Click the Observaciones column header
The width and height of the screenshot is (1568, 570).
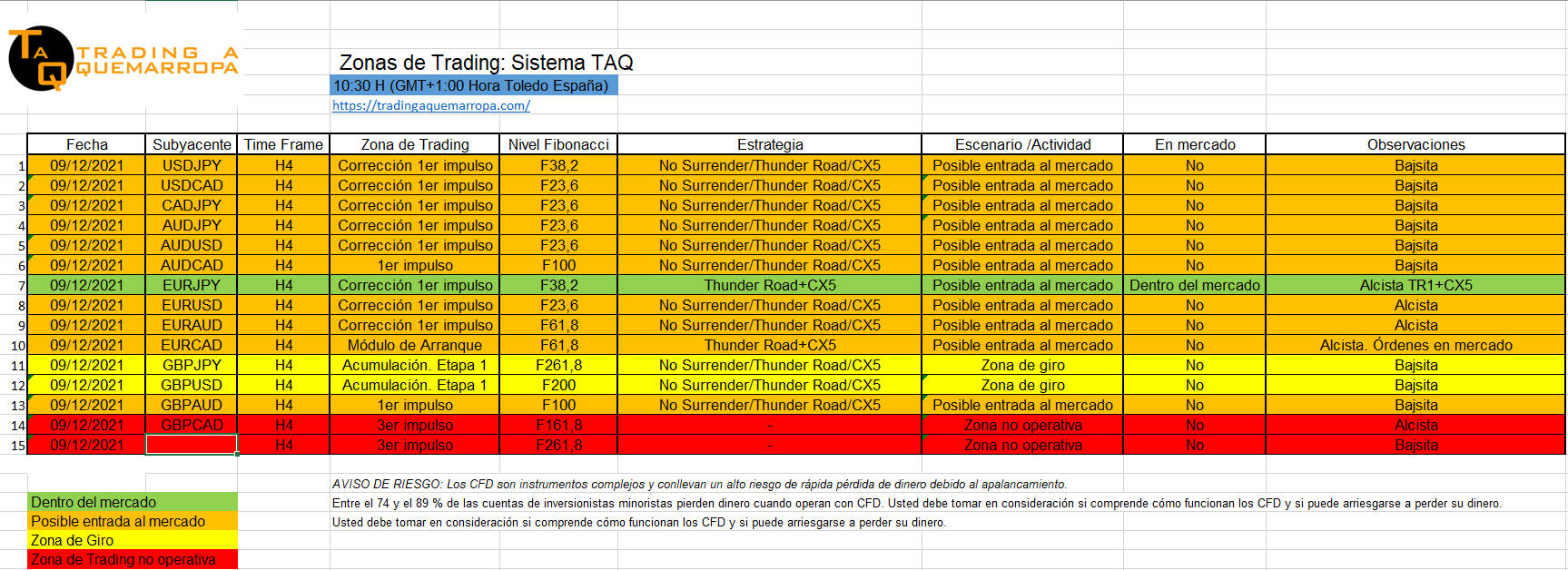(1415, 144)
